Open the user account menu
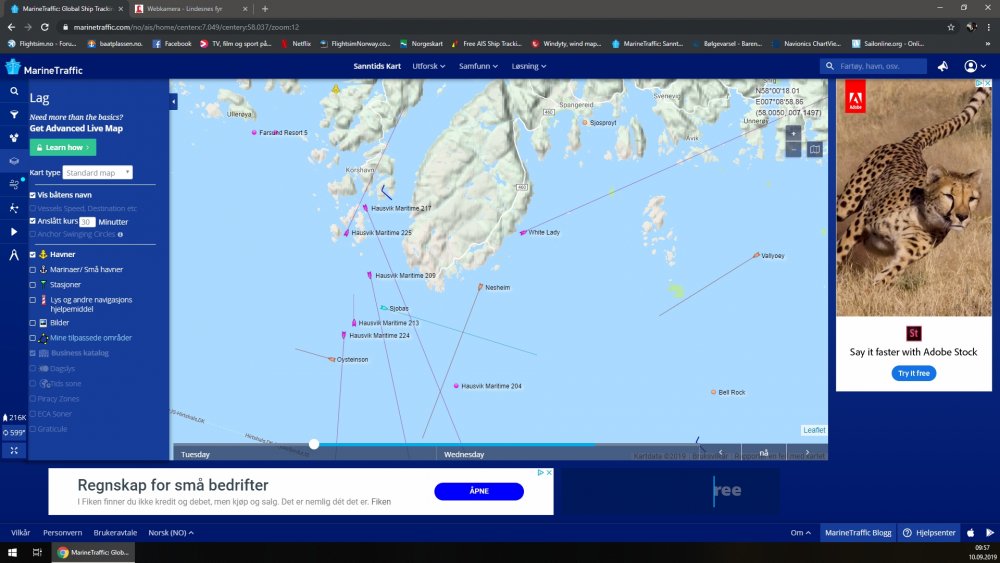Screen dimensions: 1000x563 [x=974, y=66]
